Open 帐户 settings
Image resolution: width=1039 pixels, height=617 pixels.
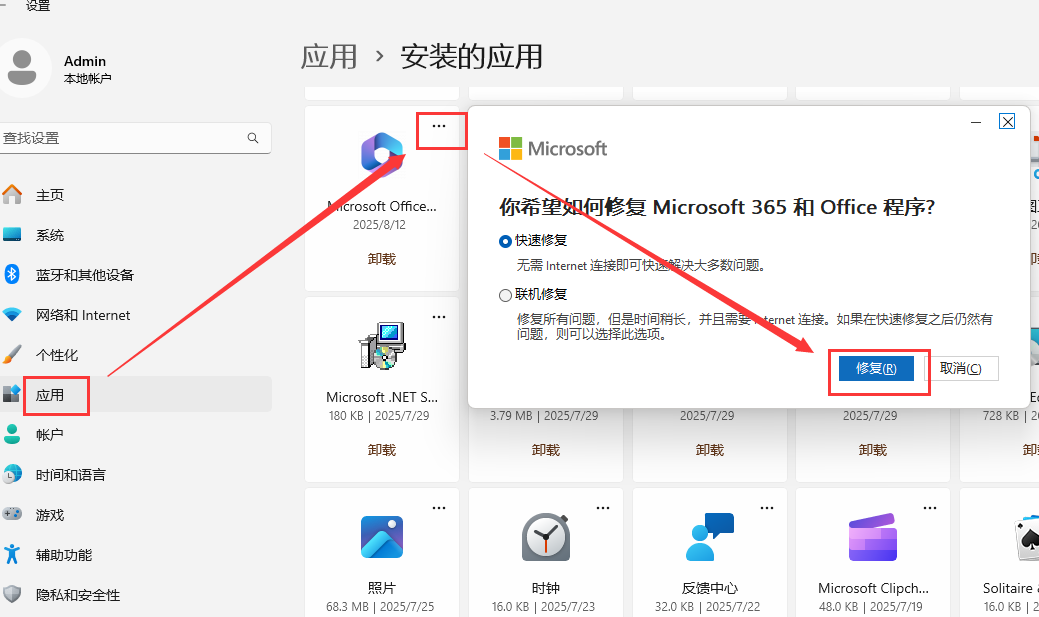click(x=50, y=435)
